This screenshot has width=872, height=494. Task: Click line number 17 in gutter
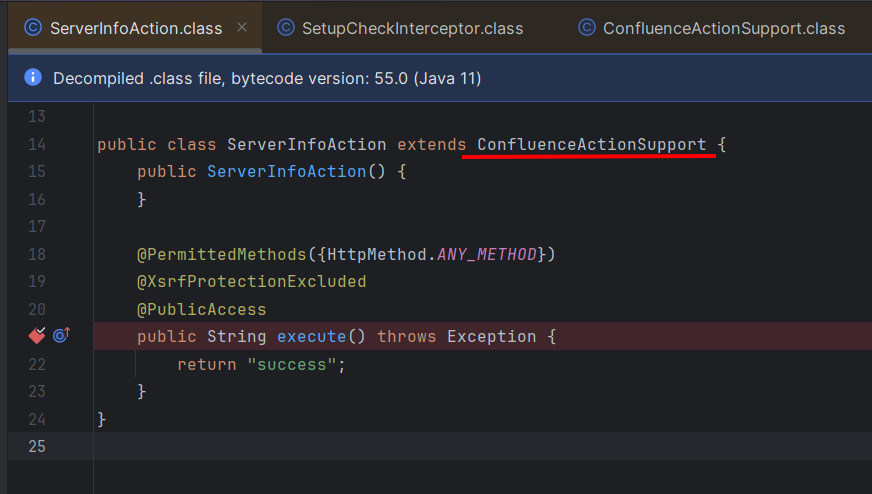tap(37, 226)
